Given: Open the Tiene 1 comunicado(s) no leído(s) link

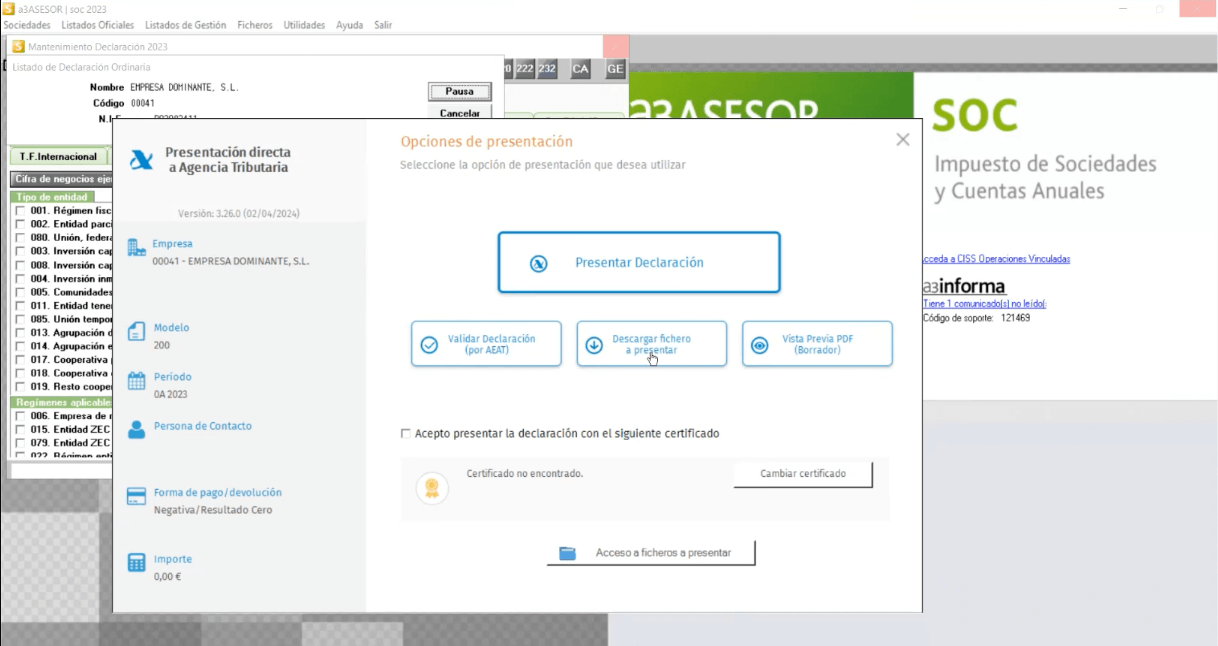Looking at the screenshot, I should coord(984,304).
